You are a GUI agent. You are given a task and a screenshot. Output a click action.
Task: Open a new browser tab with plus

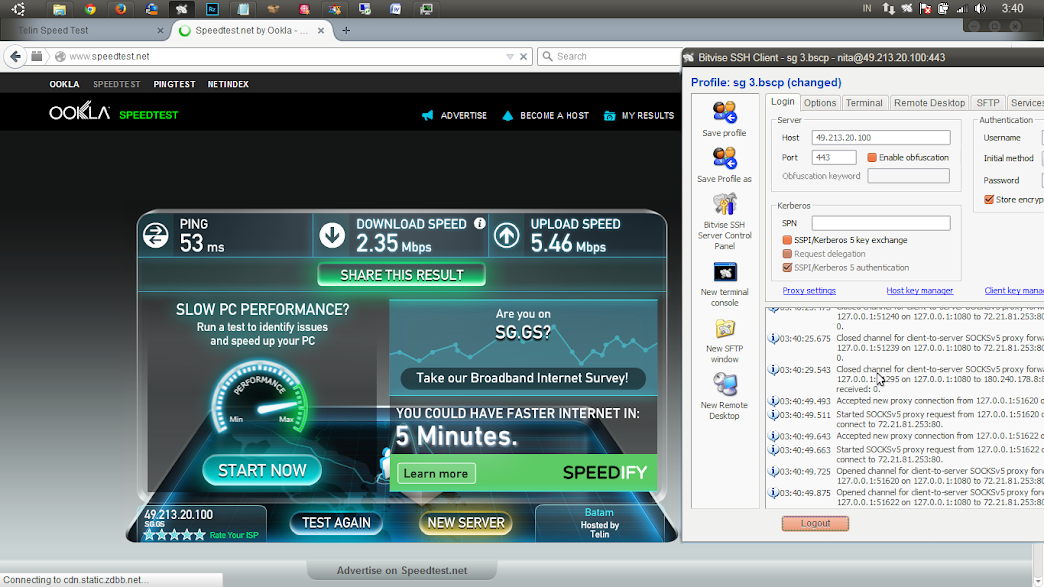point(346,30)
